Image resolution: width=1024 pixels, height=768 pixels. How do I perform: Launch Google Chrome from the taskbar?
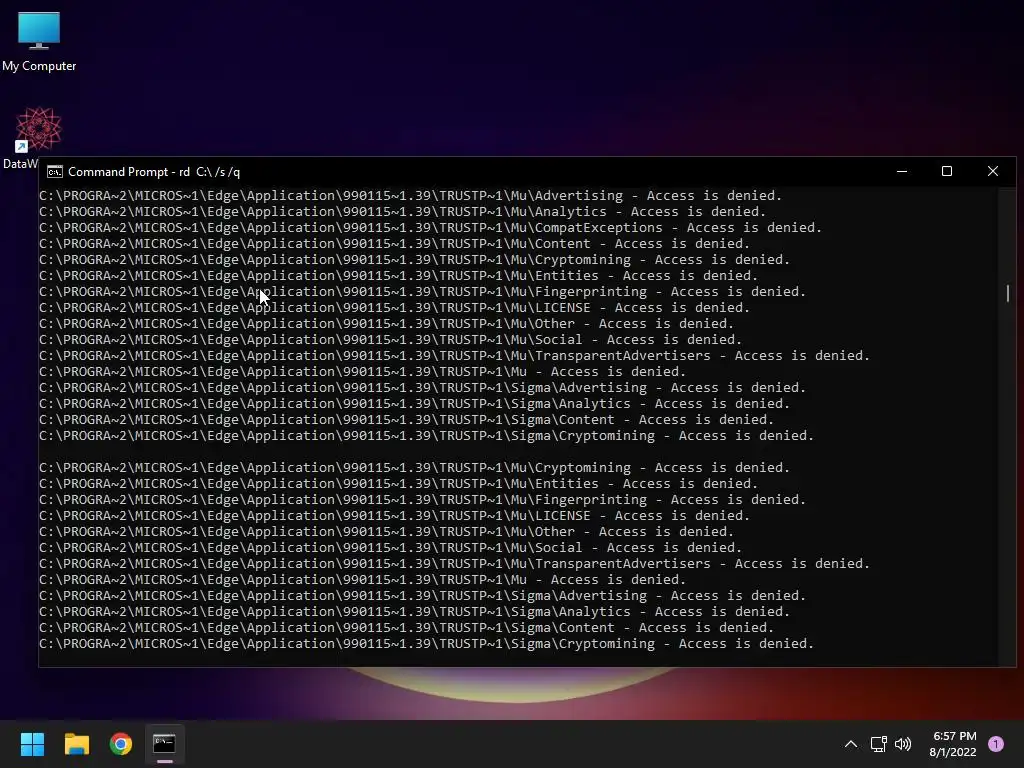coord(121,744)
